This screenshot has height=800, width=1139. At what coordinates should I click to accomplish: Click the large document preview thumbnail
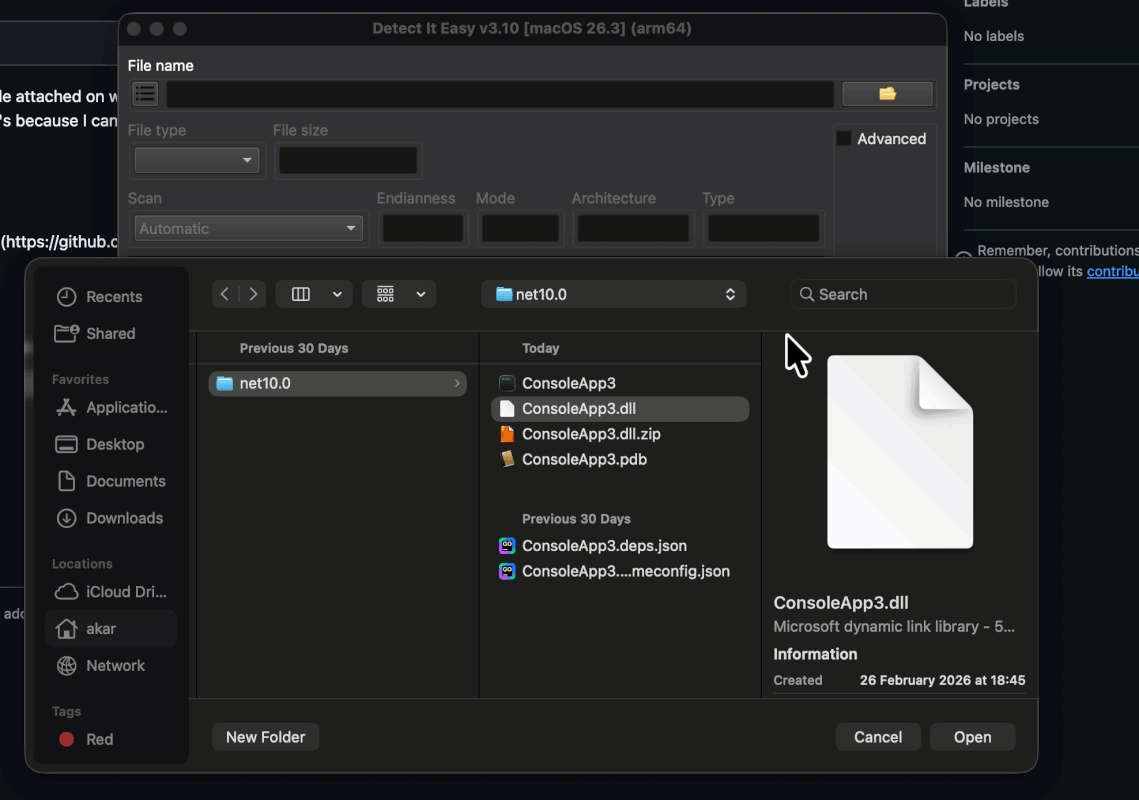(x=900, y=452)
